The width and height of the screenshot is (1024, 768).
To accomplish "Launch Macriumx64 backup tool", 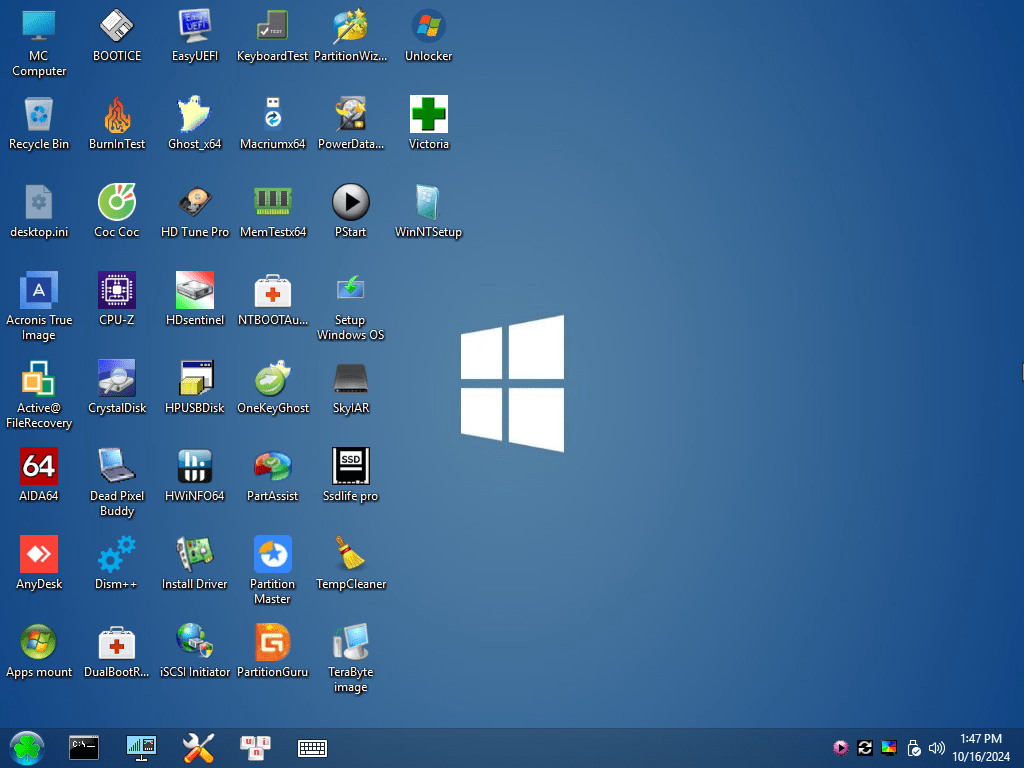I will click(272, 123).
